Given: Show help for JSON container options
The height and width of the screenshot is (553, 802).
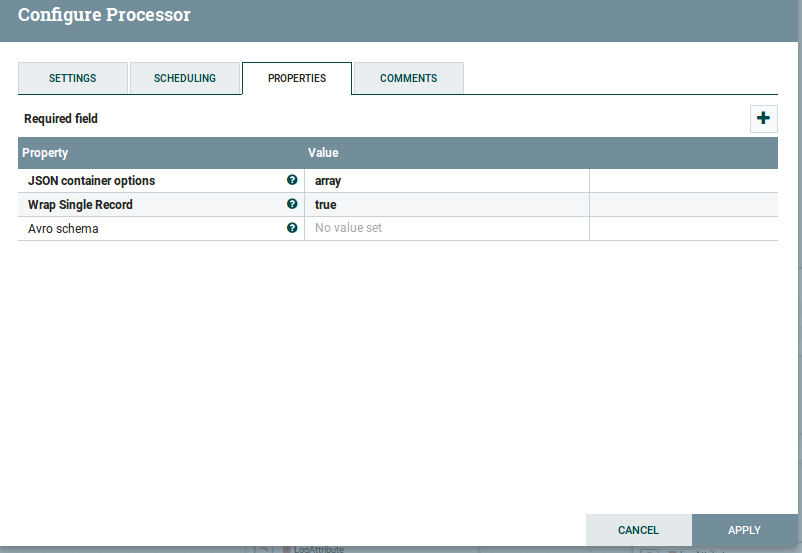Looking at the screenshot, I should coord(292,180).
